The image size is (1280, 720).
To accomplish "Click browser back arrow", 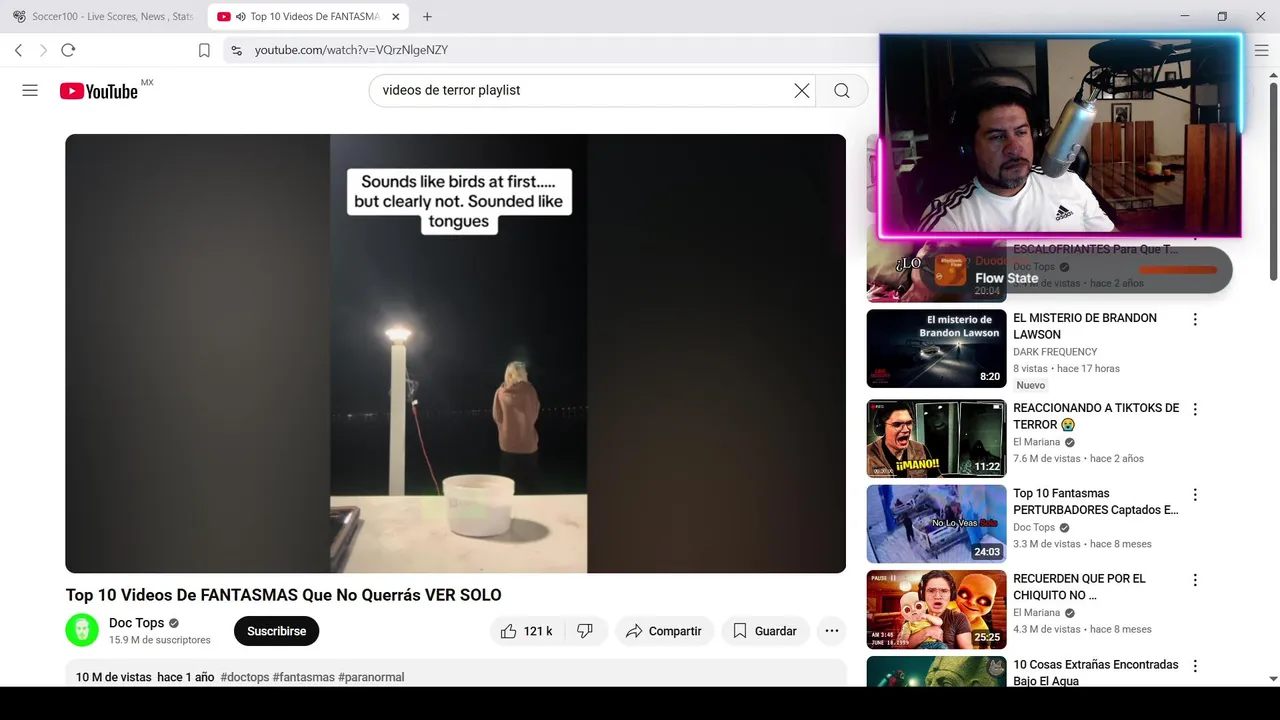I will click(x=18, y=50).
